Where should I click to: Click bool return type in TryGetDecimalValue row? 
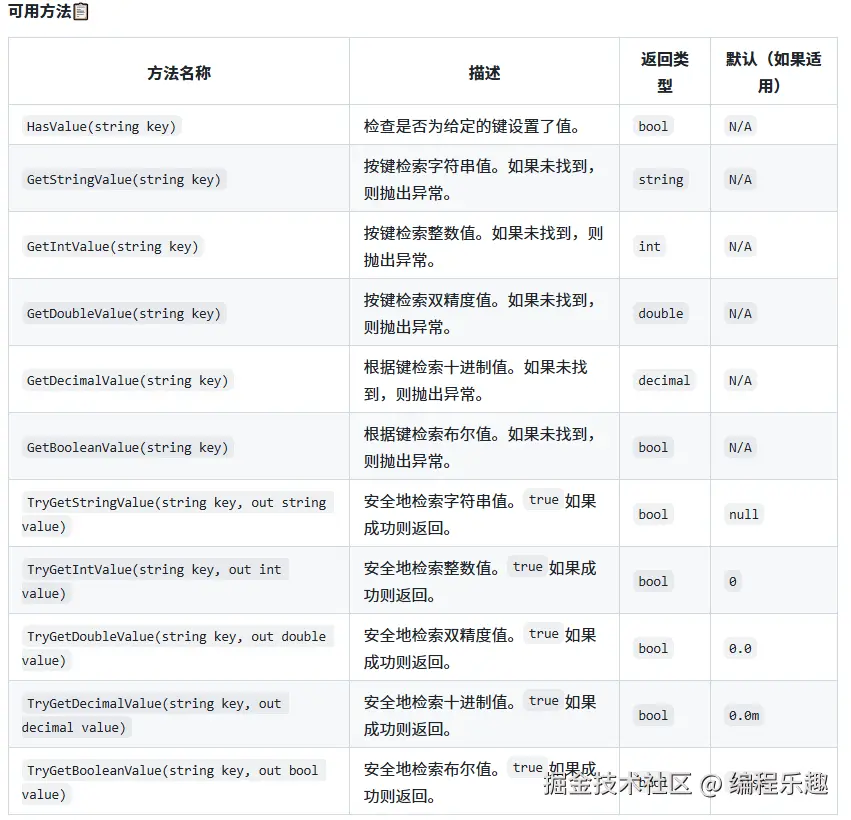pos(653,716)
